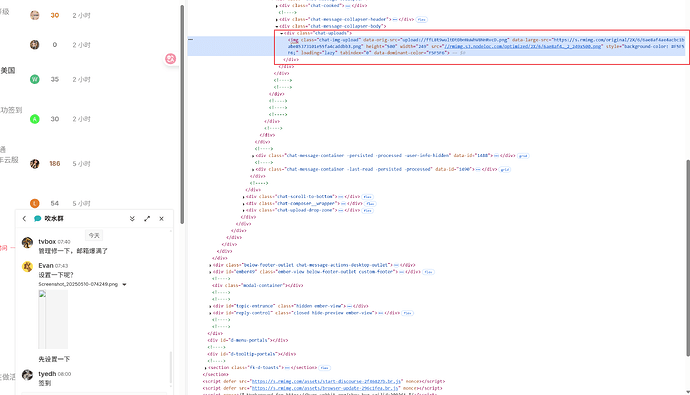Viewport: 690px width, 395px height.
Task: Toggle flex badge on chat-scroll-to-bottom
Action: point(367,197)
